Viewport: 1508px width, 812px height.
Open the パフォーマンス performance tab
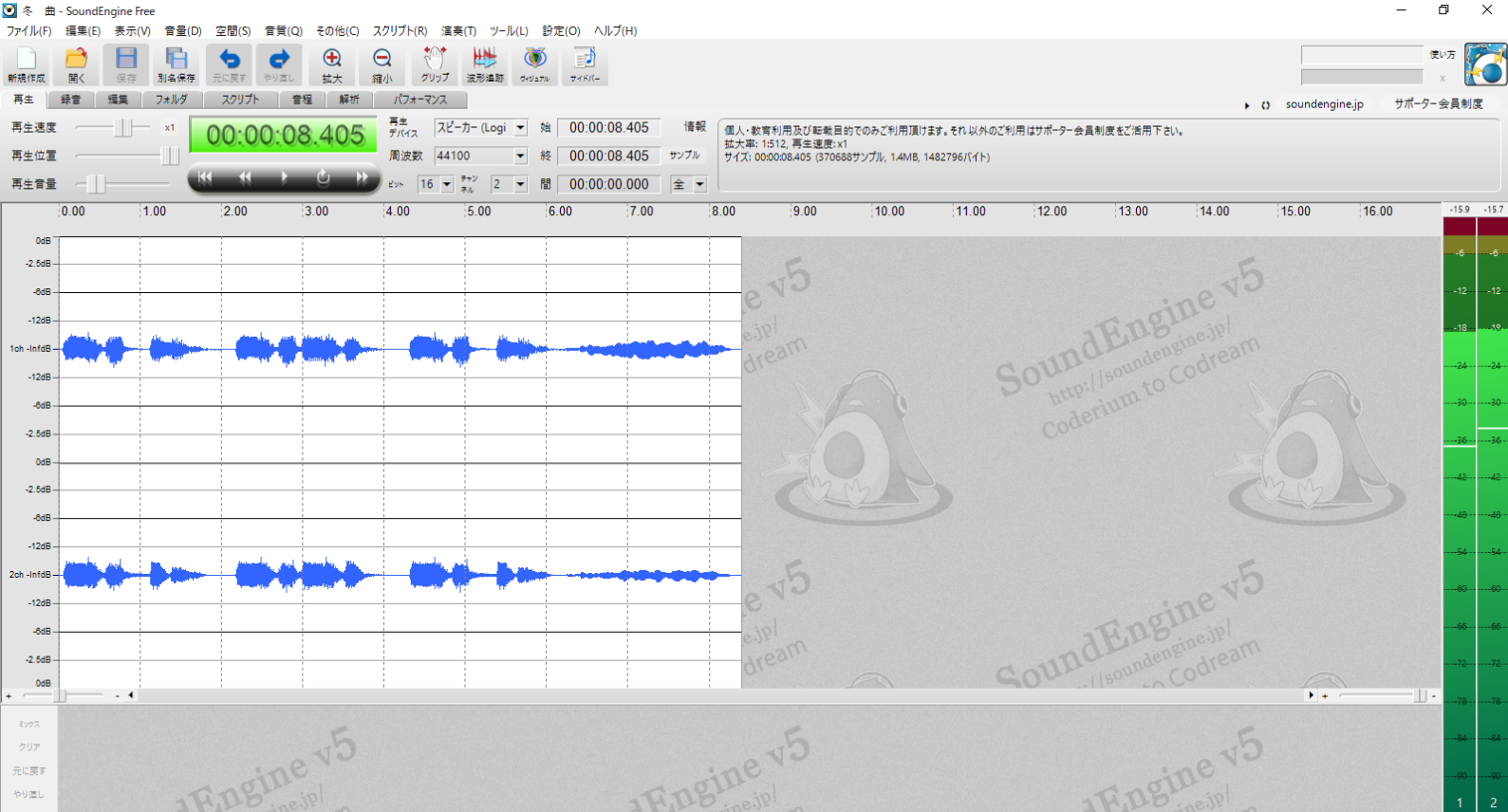pos(420,100)
